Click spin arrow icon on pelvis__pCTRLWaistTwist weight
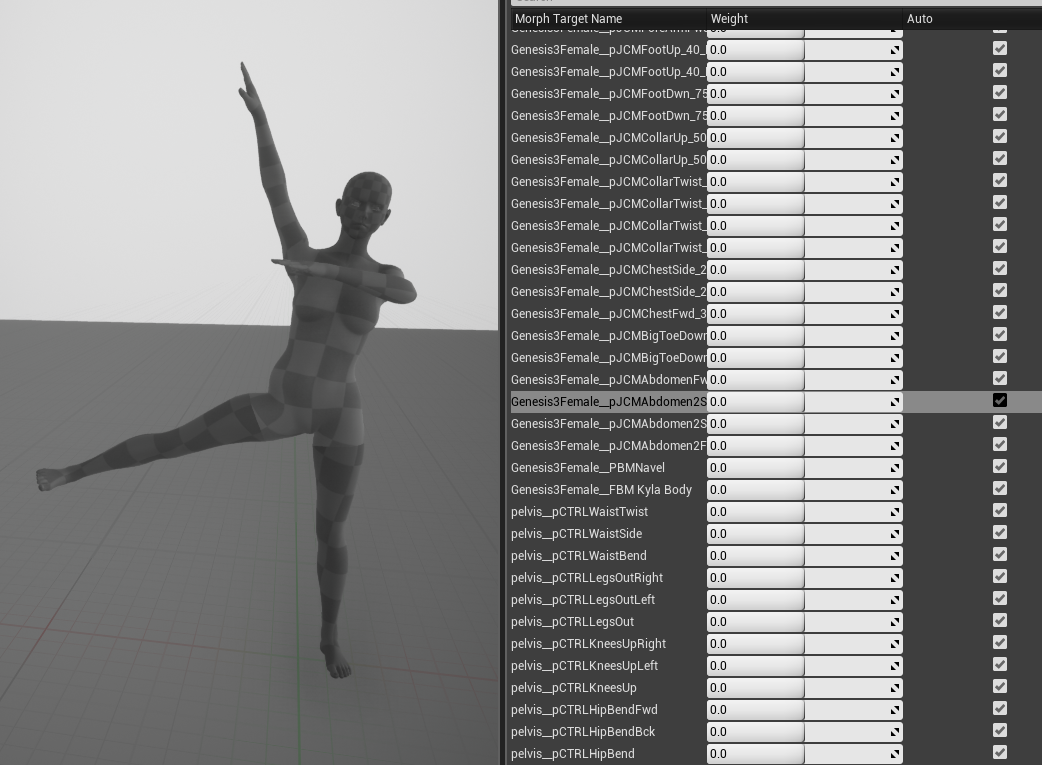Image resolution: width=1042 pixels, height=765 pixels. click(895, 512)
